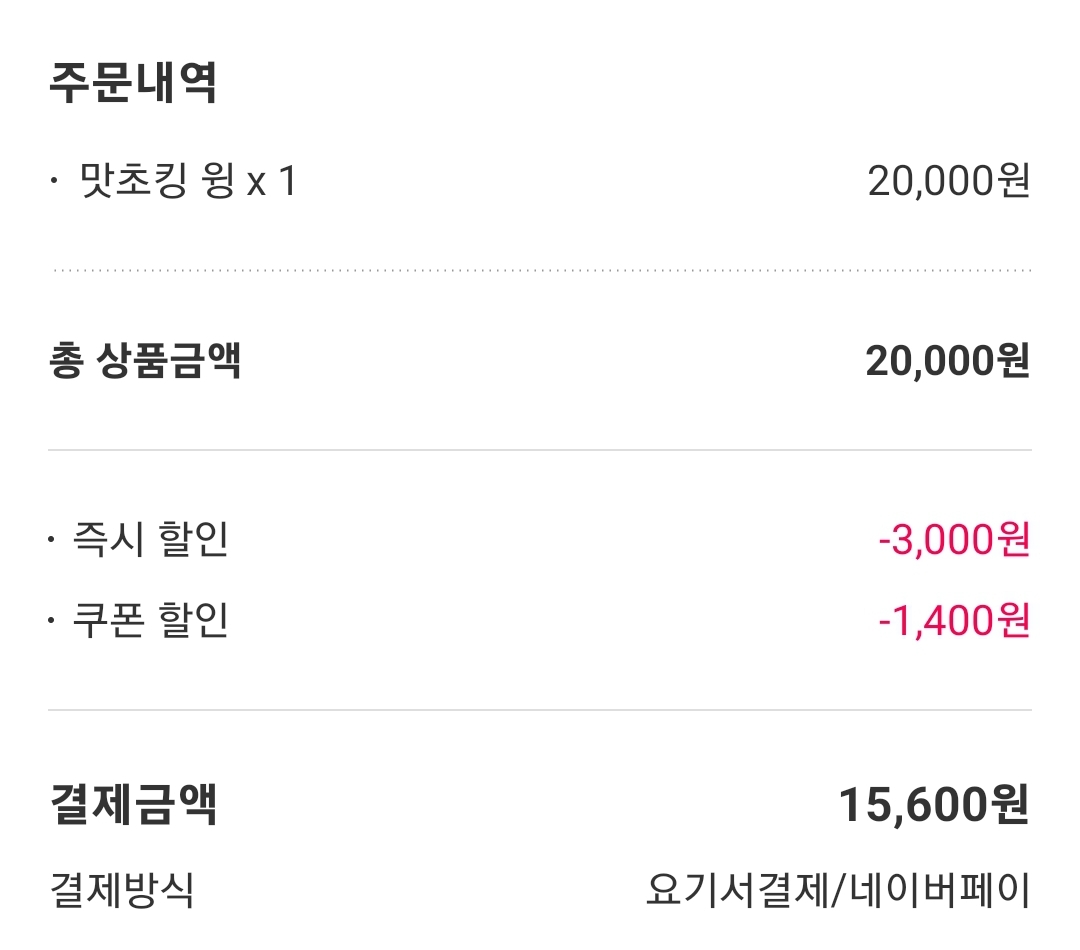Image resolution: width=1080 pixels, height=950 pixels.
Task: Select the 결제금액 heading
Action: pyautogui.click(x=132, y=805)
